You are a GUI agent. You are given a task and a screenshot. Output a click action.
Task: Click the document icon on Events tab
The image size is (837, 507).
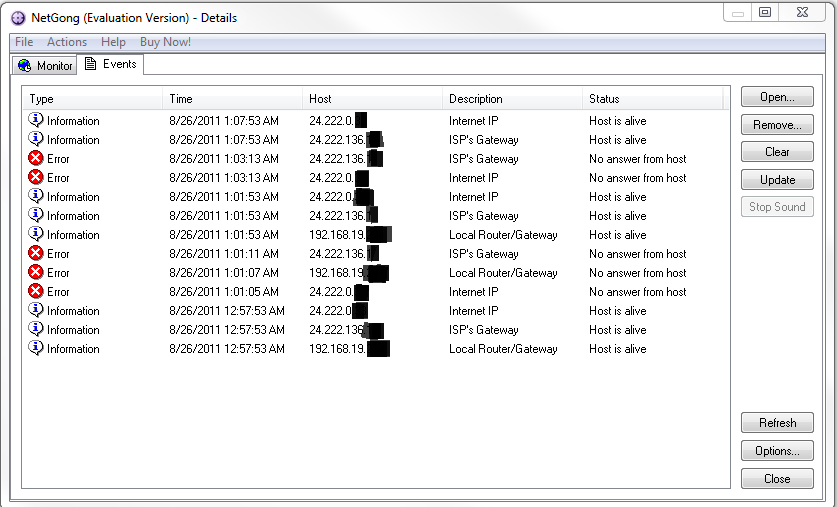click(91, 65)
